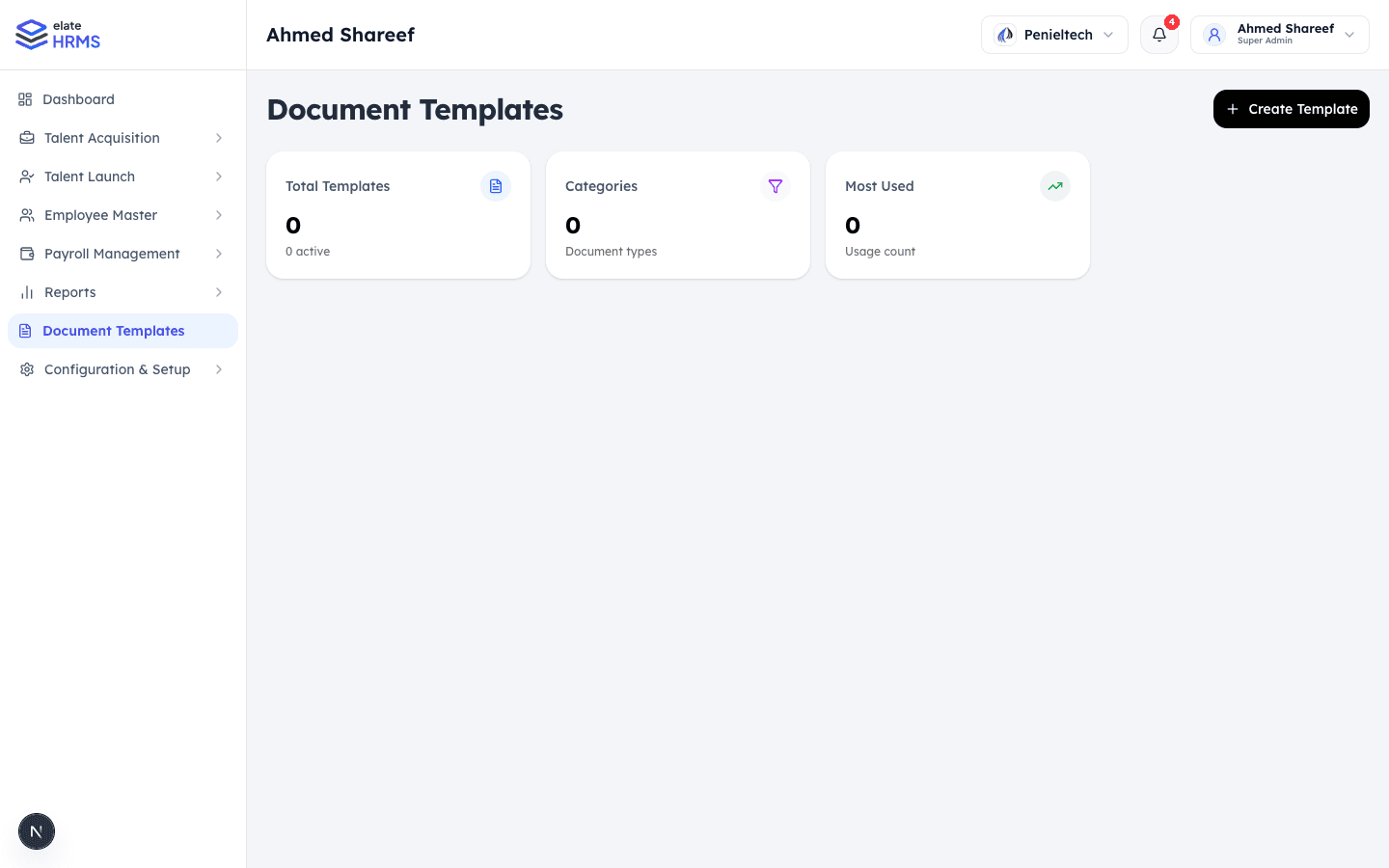Click the Most Used stat card
1389x868 pixels.
click(x=957, y=215)
